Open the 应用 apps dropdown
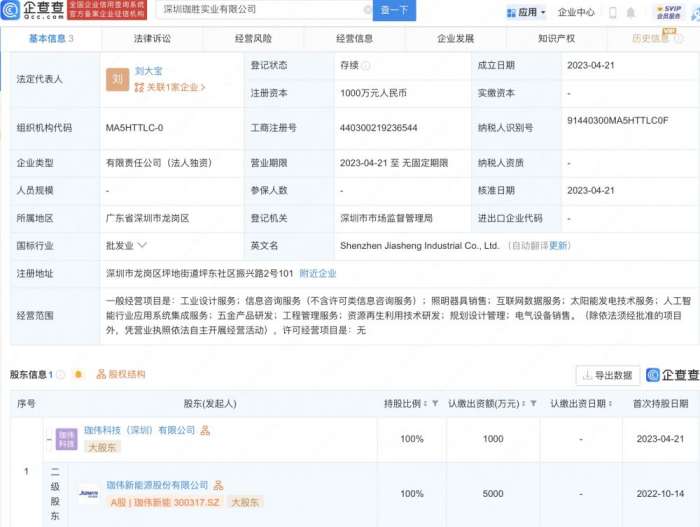Screen dimensions: 700x527 [x=527, y=13]
